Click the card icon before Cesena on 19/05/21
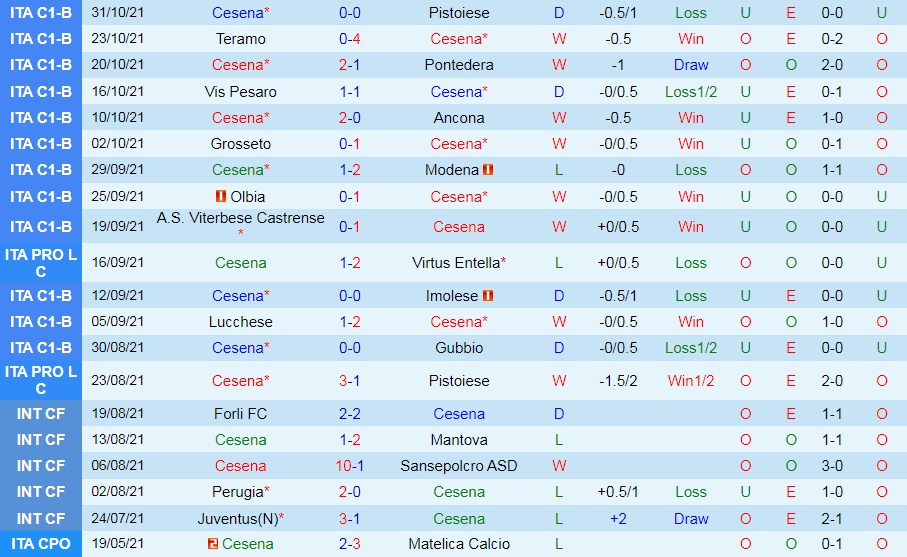Image resolution: width=907 pixels, height=557 pixels. click(212, 544)
